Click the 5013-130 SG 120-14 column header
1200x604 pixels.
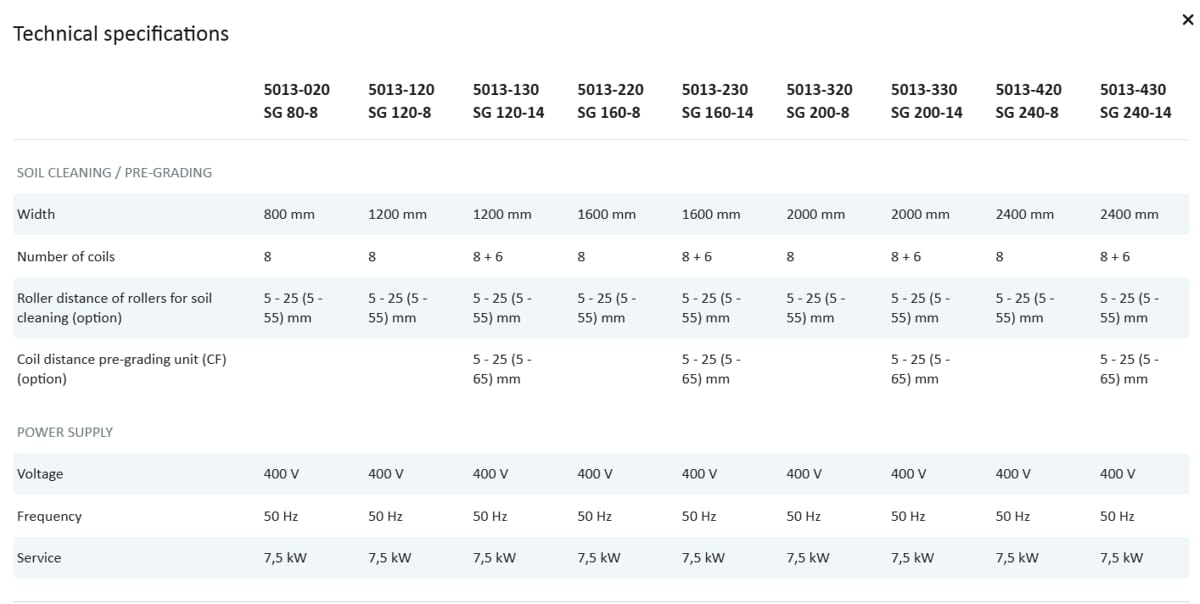coord(508,101)
